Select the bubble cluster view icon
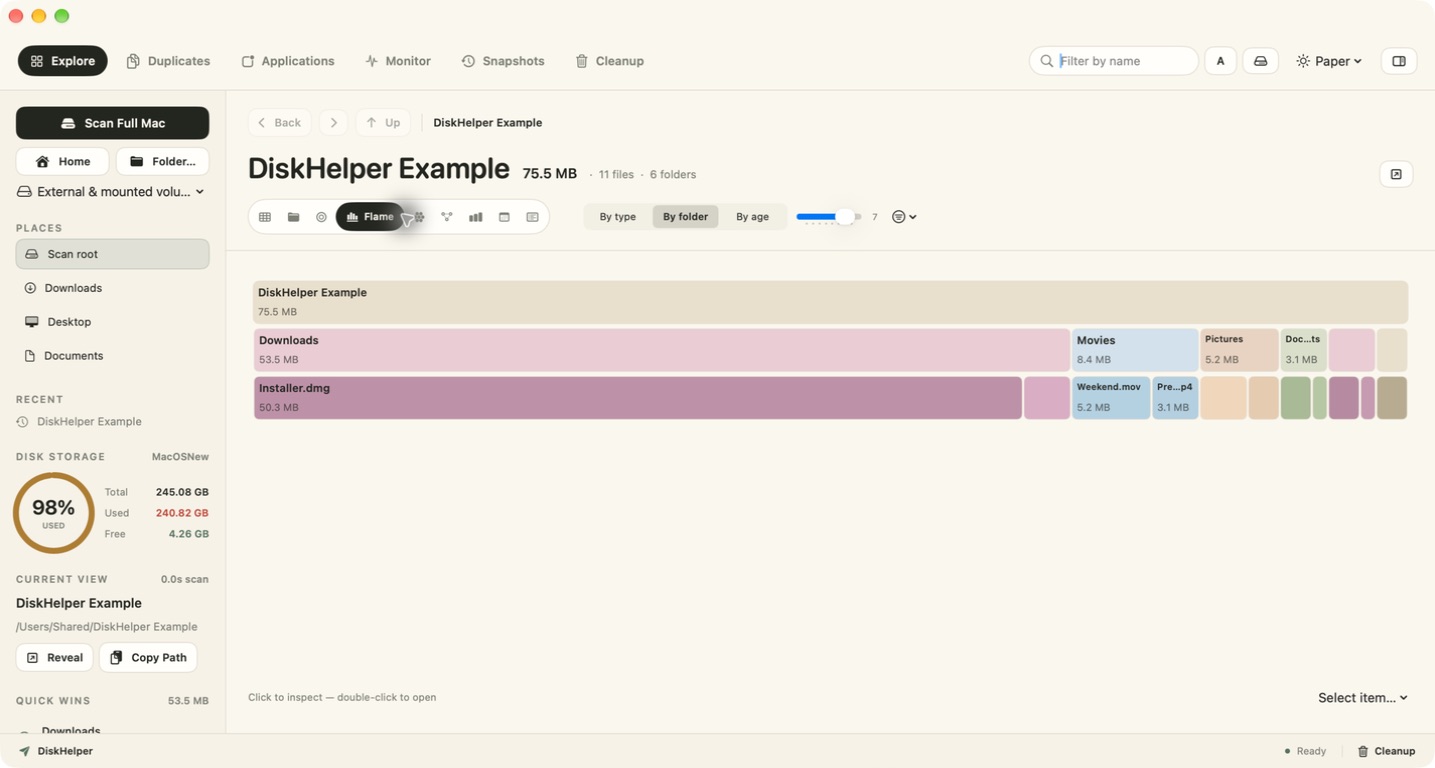The image size is (1435, 768). coord(419,217)
